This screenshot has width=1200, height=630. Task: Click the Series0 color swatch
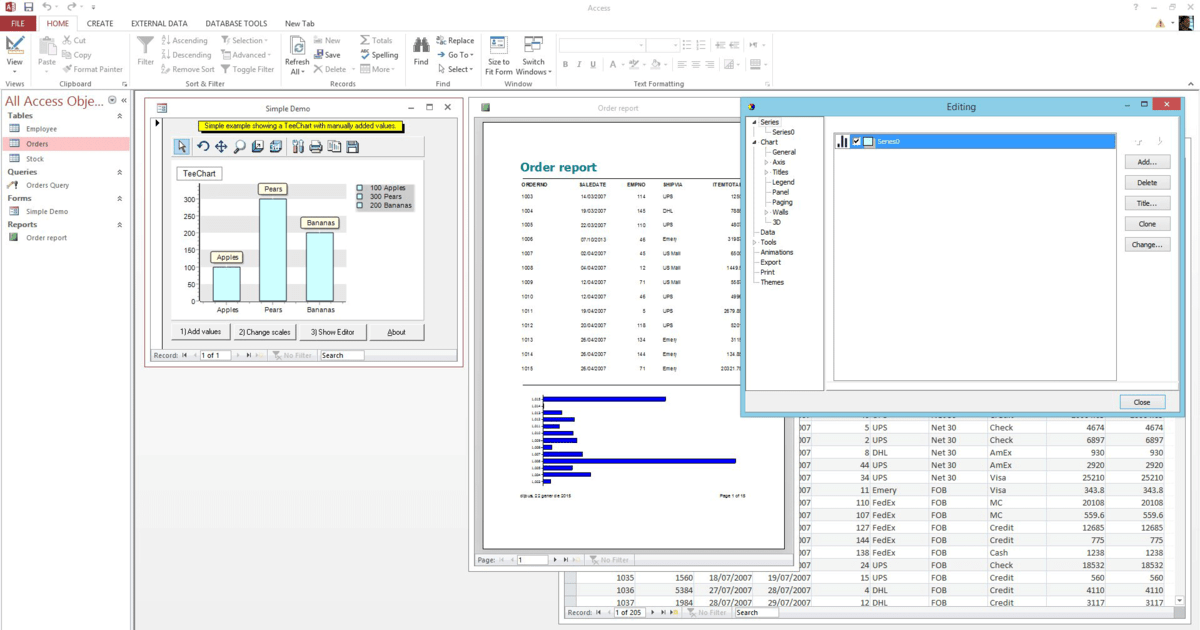pyautogui.click(x=867, y=141)
